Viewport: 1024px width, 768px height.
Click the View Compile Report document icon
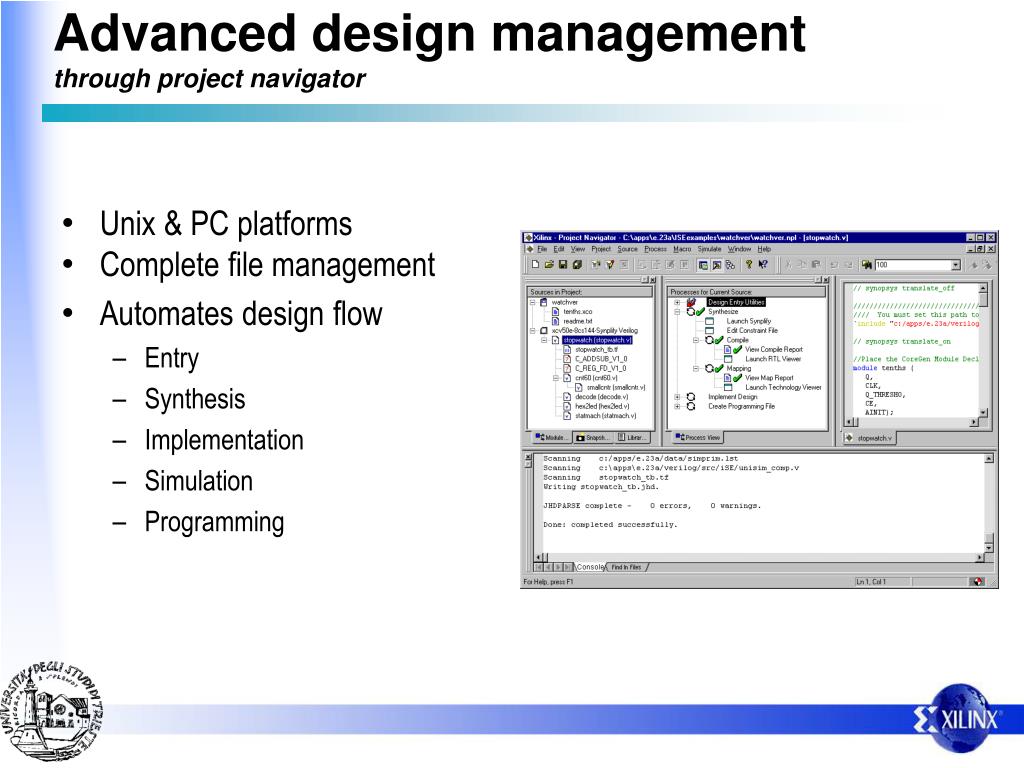pos(728,349)
